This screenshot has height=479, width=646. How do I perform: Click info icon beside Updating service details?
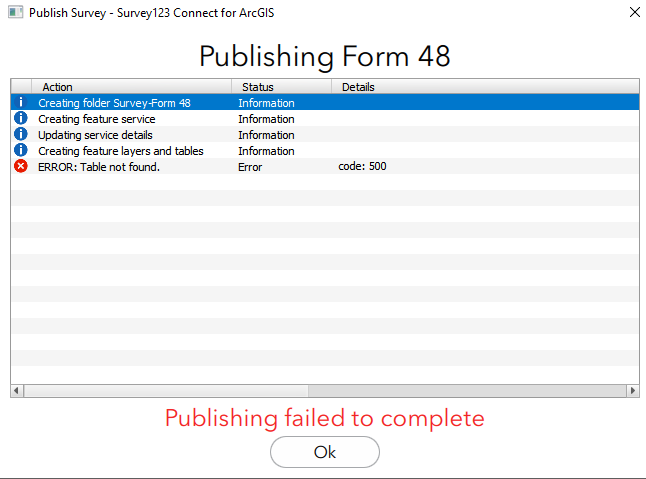pyautogui.click(x=21, y=134)
